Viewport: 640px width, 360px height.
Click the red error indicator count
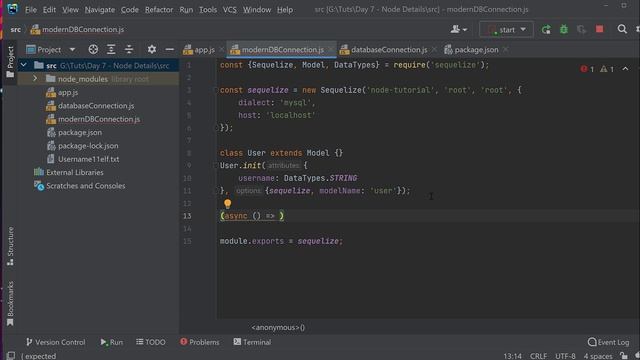coord(587,69)
